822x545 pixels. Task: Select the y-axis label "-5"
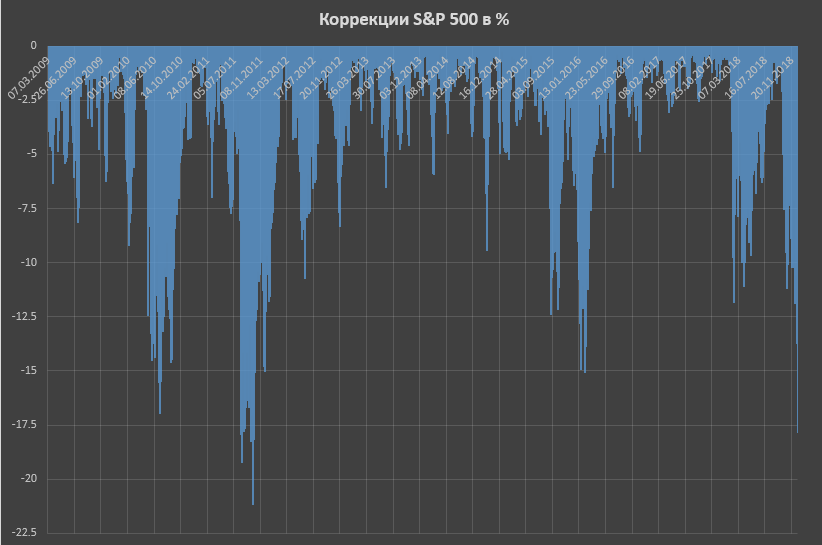coord(31,154)
